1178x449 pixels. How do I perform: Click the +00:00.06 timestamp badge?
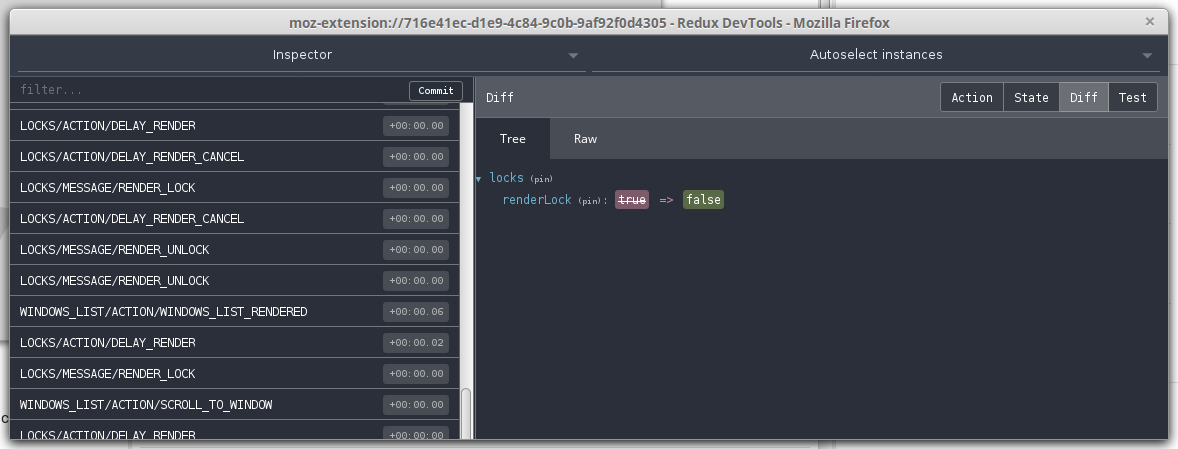(416, 312)
